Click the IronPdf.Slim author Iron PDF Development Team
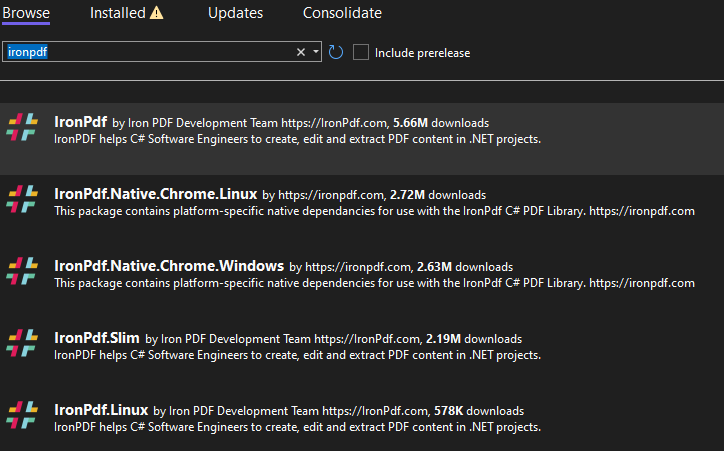Viewport: 724px width, 451px height. tap(236, 339)
